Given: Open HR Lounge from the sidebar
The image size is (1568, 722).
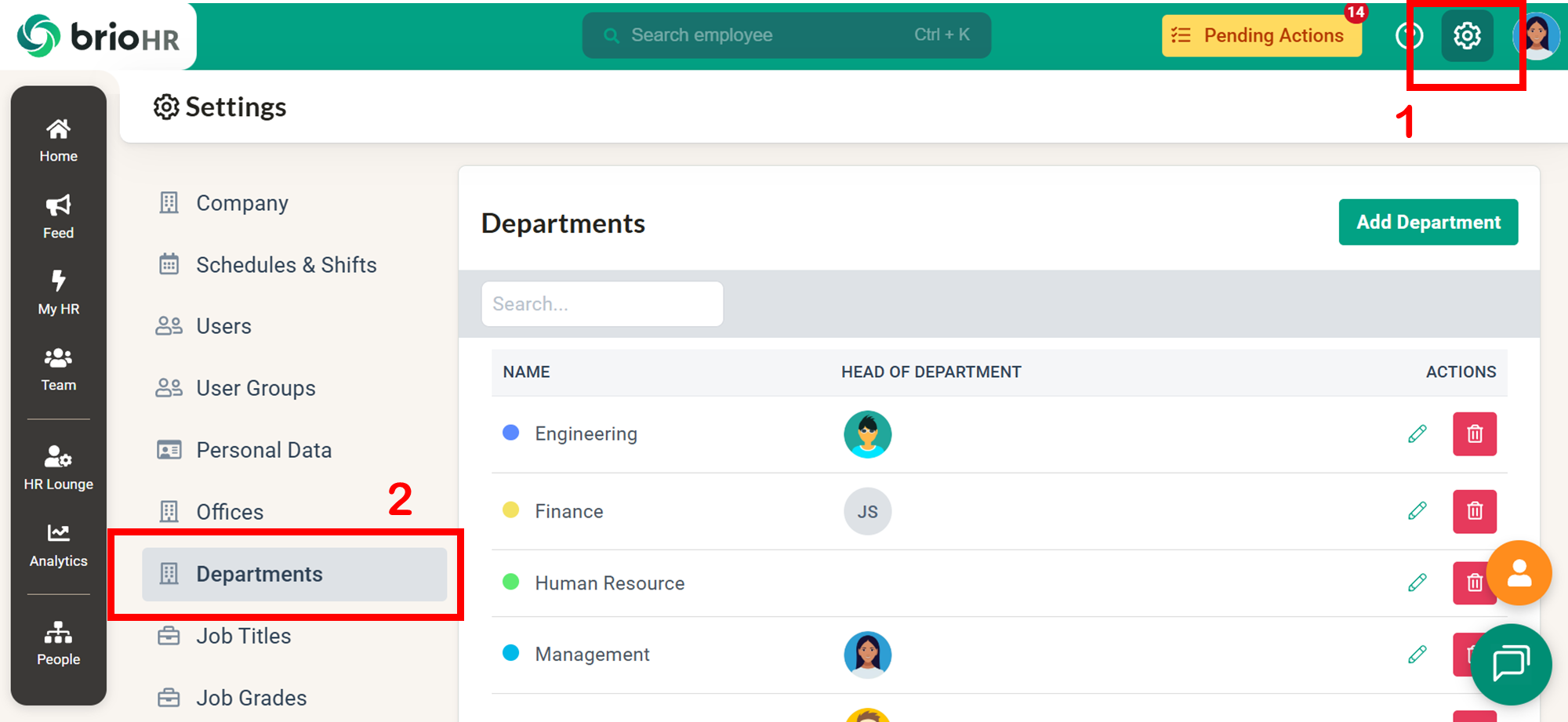Looking at the screenshot, I should (59, 467).
